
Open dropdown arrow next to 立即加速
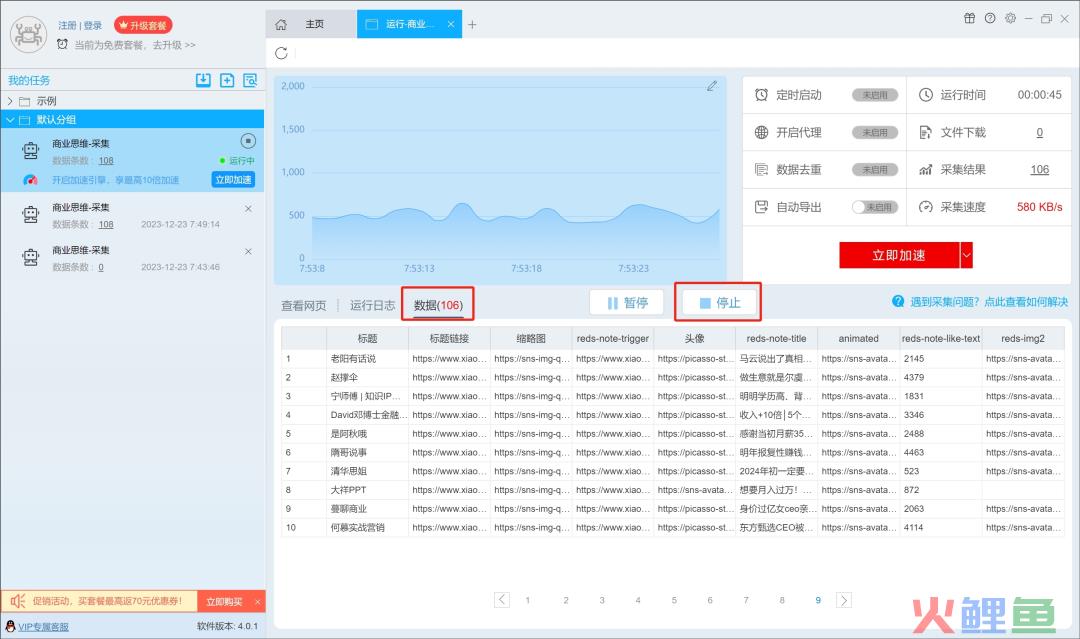pos(966,255)
